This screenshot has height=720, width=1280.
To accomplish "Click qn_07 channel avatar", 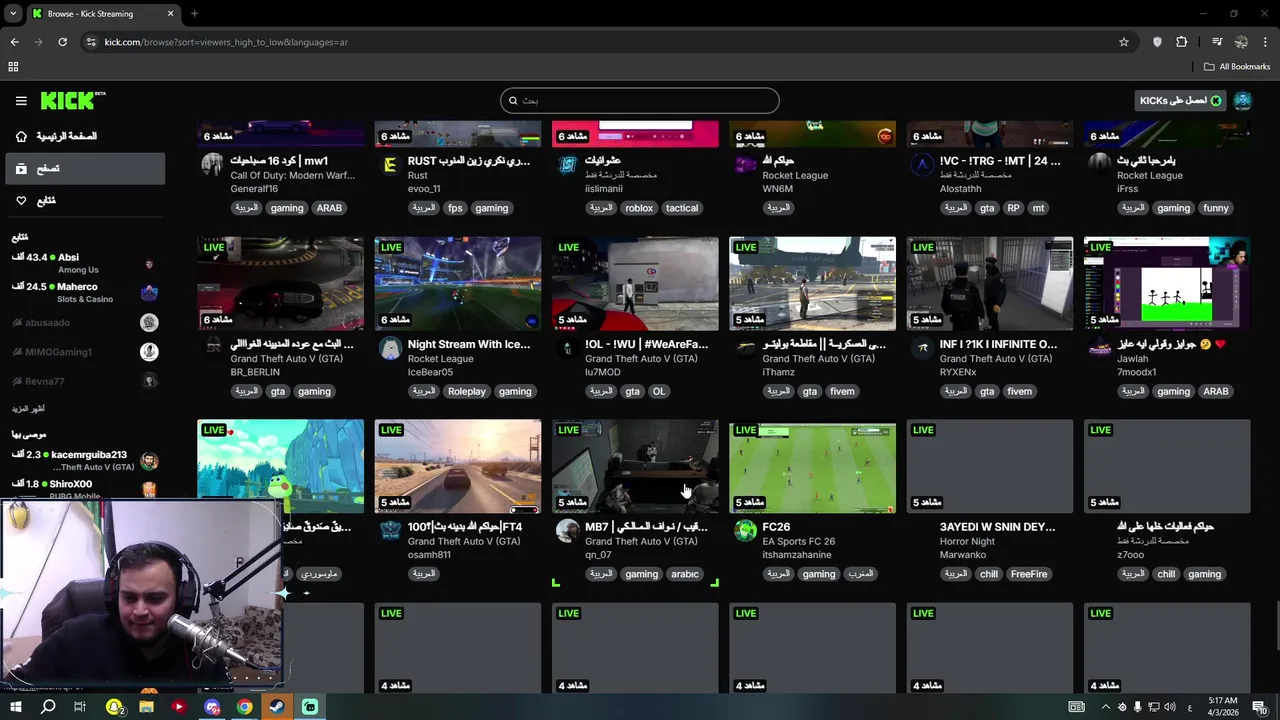I will pos(567,530).
